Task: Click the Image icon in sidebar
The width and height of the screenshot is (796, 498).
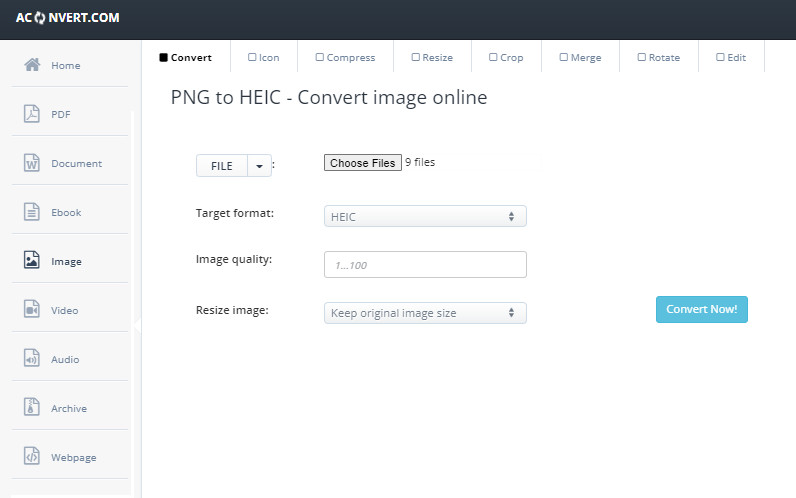Action: point(32,261)
